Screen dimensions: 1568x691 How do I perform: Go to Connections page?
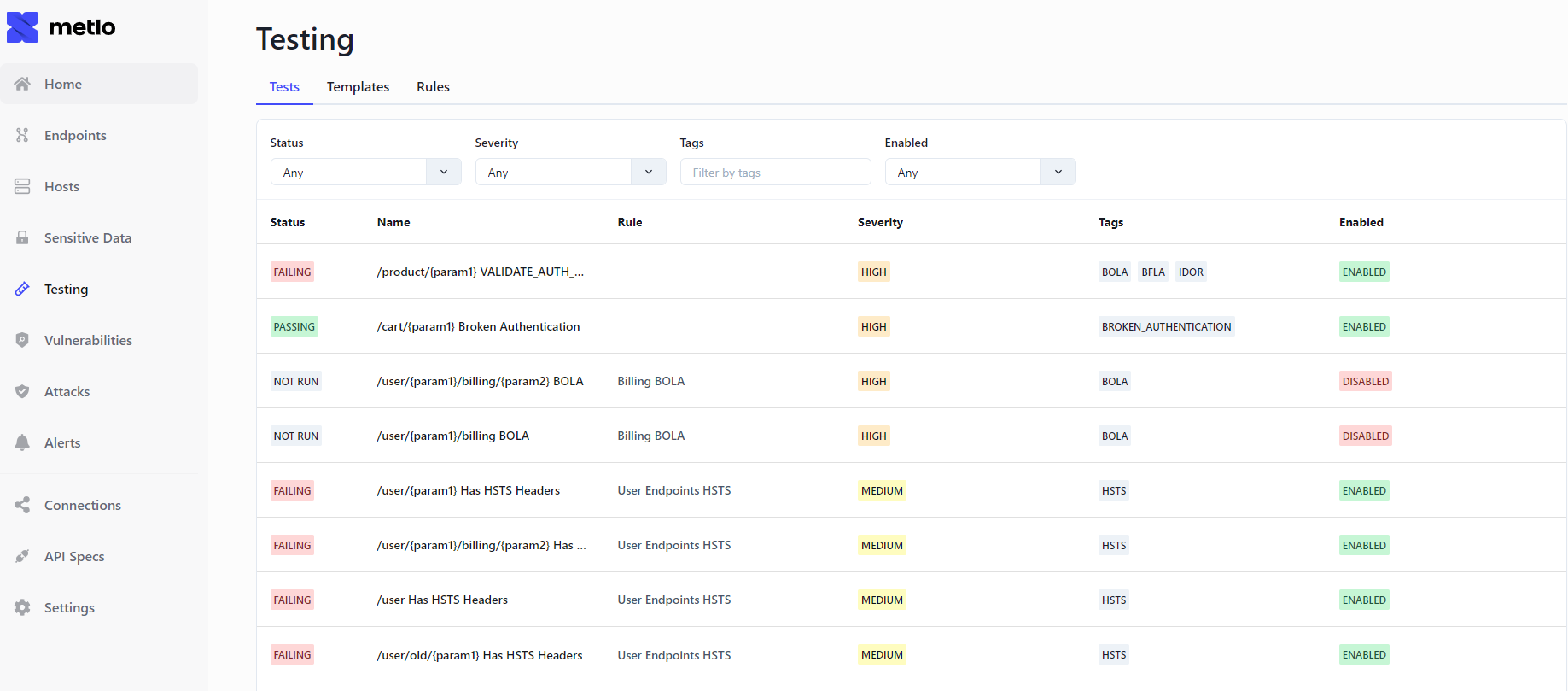point(99,505)
